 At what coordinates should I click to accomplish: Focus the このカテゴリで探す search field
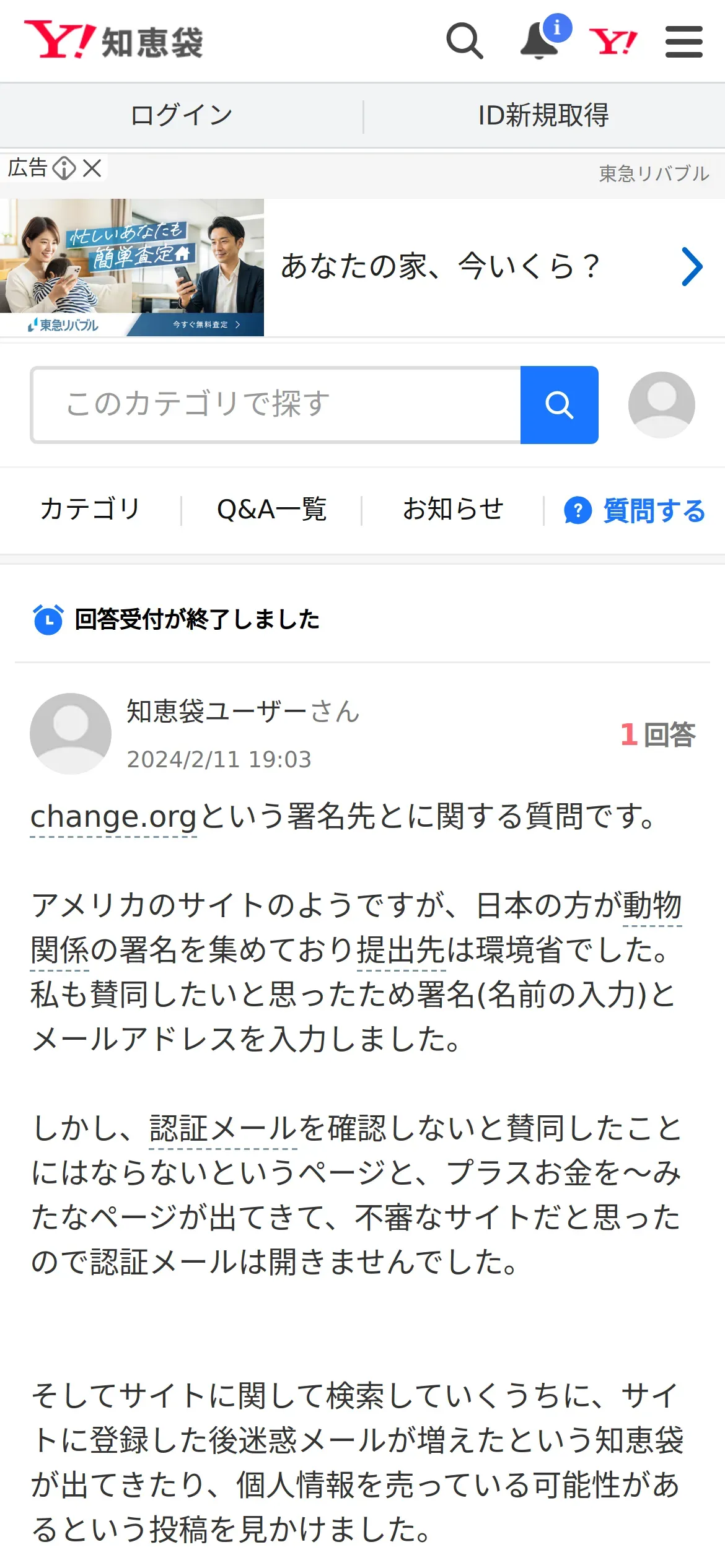click(x=276, y=405)
